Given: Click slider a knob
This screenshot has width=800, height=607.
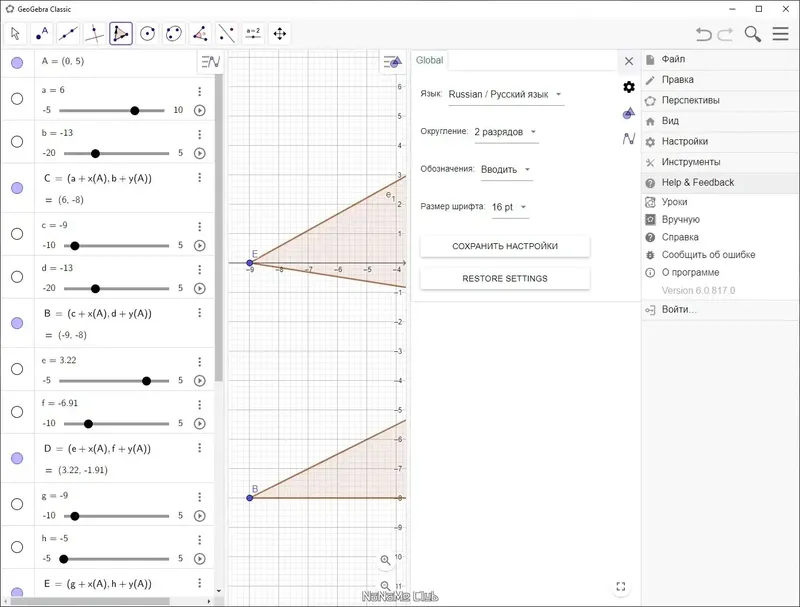Looking at the screenshot, I should (135, 111).
